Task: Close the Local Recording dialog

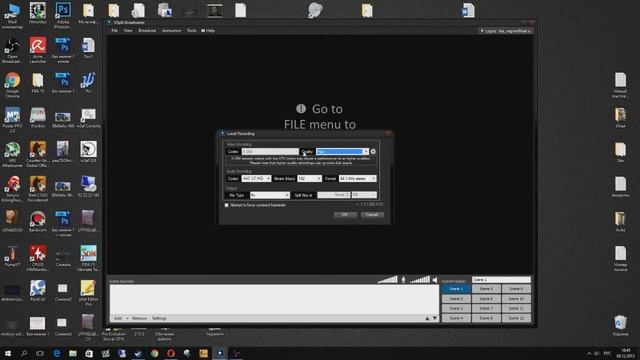Action: click(x=388, y=133)
